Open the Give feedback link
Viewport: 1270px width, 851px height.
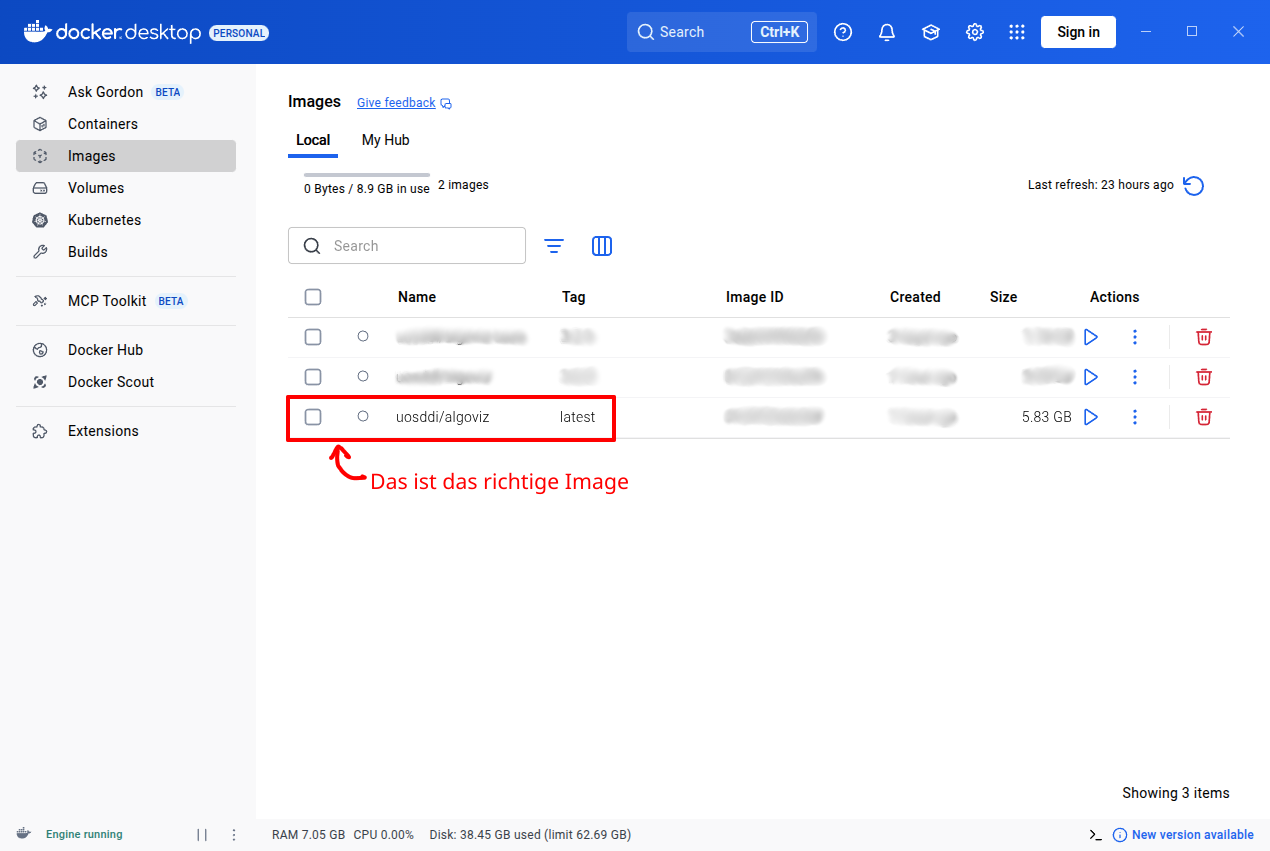396,103
